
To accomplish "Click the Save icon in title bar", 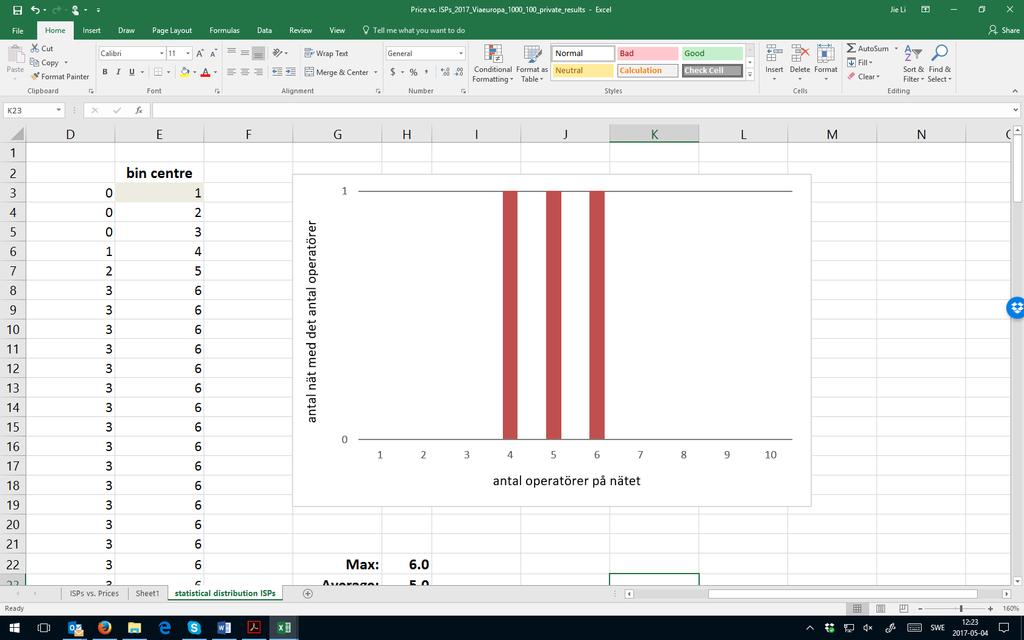I will pos(17,10).
